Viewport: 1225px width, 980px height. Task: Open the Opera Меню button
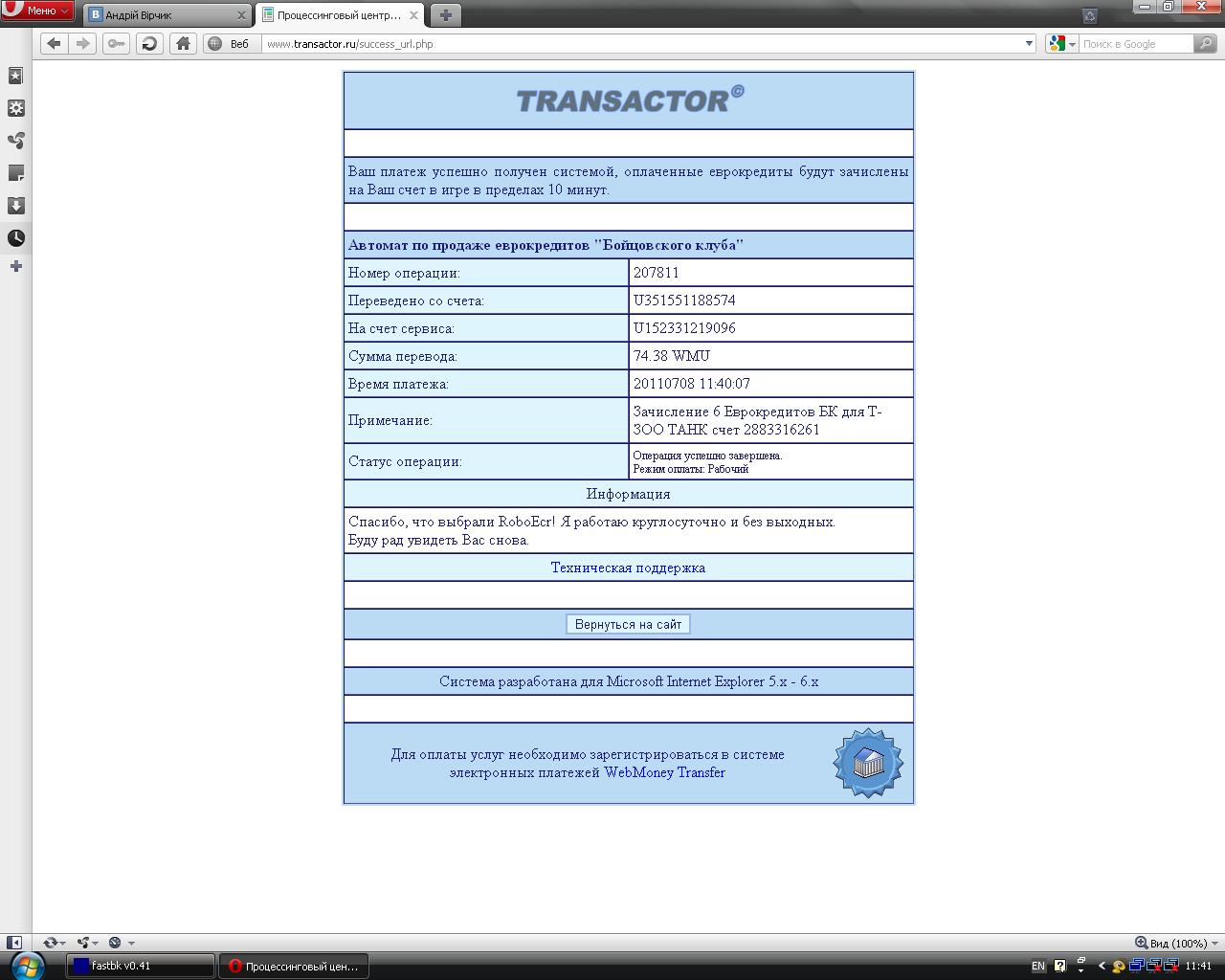point(36,11)
